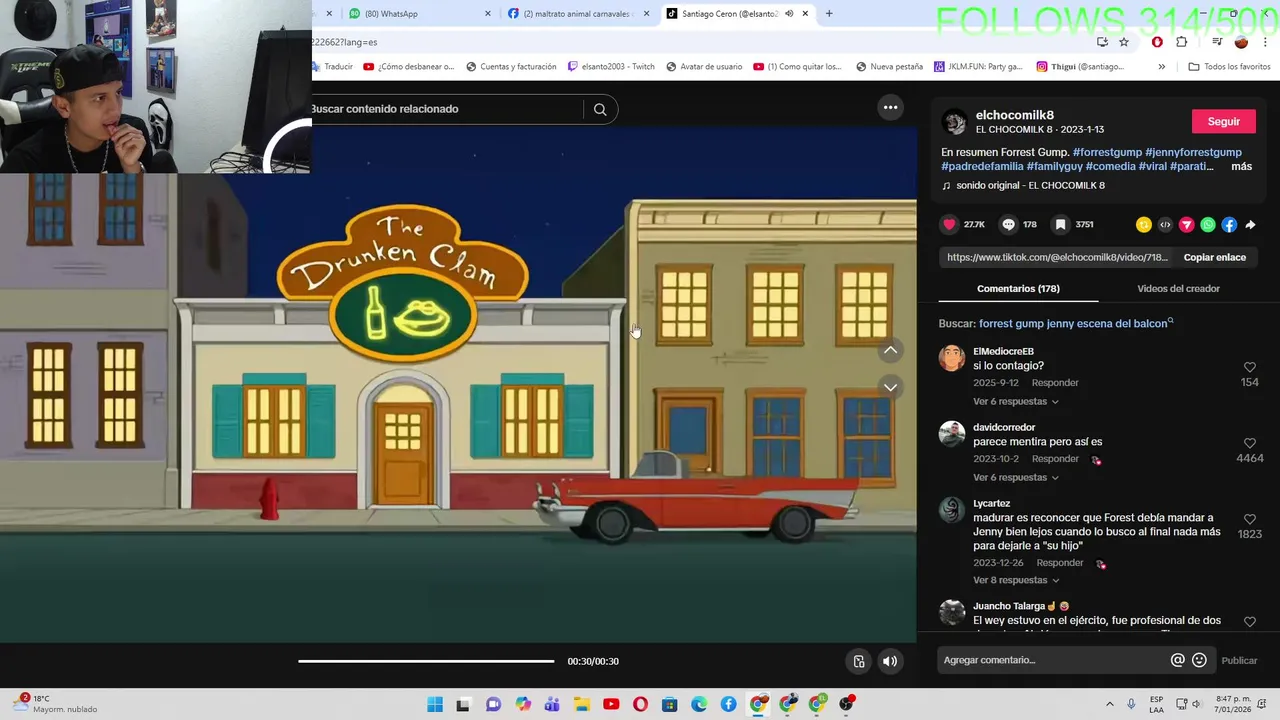Reply to ElMediocreEB's comment
1280x720 pixels.
(1055, 383)
